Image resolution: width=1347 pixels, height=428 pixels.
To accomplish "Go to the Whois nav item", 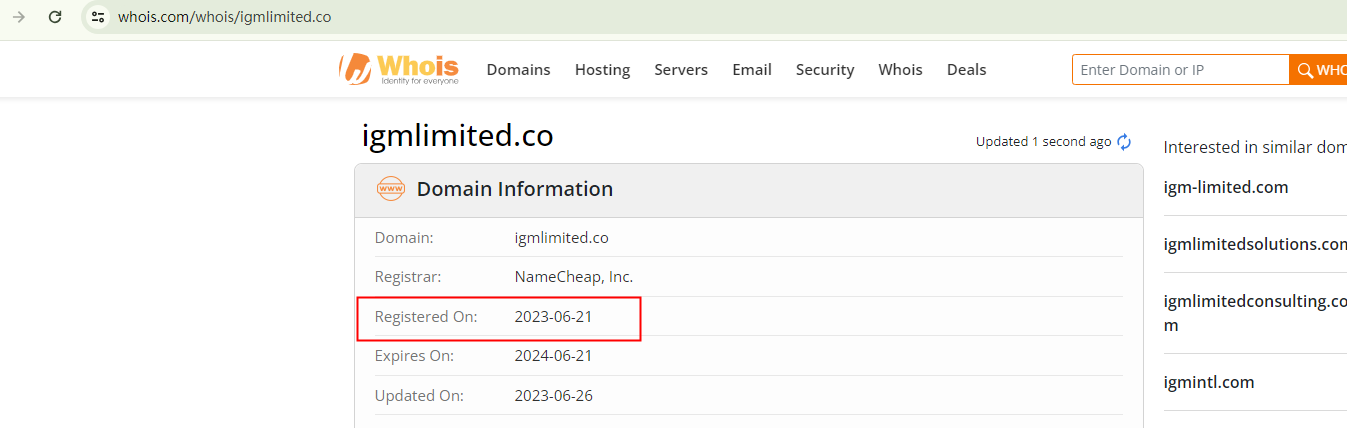I will (x=900, y=70).
